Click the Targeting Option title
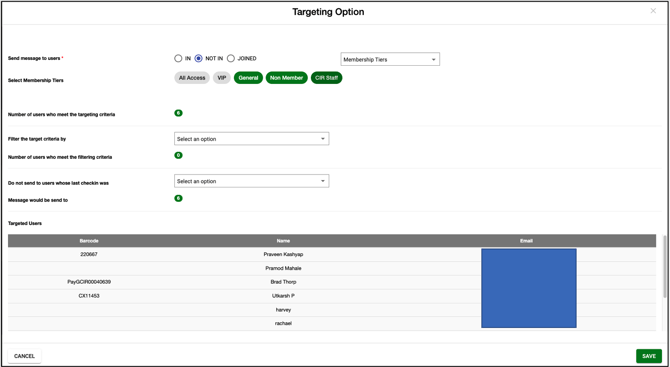The height and width of the screenshot is (367, 670). (x=328, y=12)
